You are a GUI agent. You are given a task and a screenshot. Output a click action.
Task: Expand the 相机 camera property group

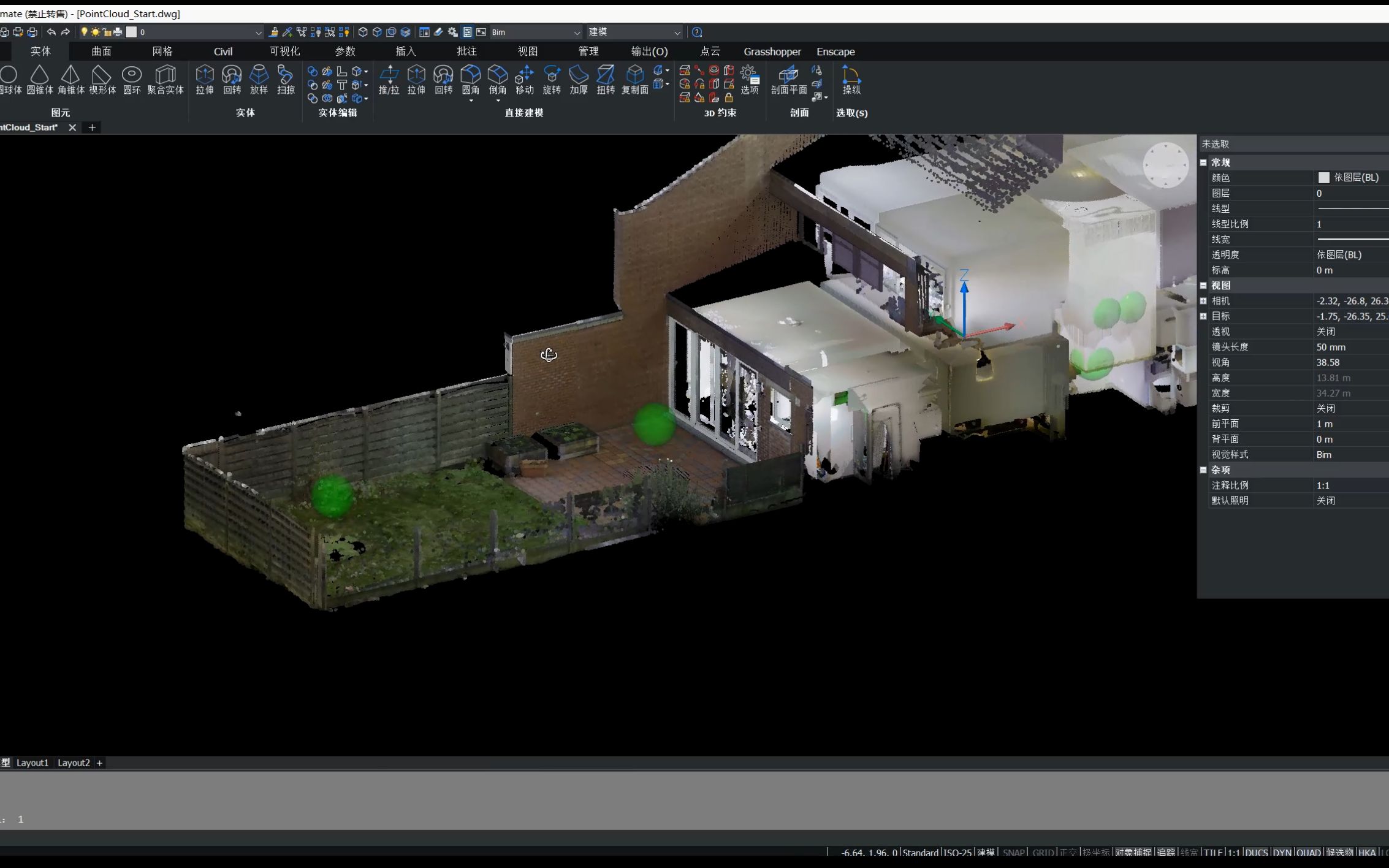[1204, 300]
